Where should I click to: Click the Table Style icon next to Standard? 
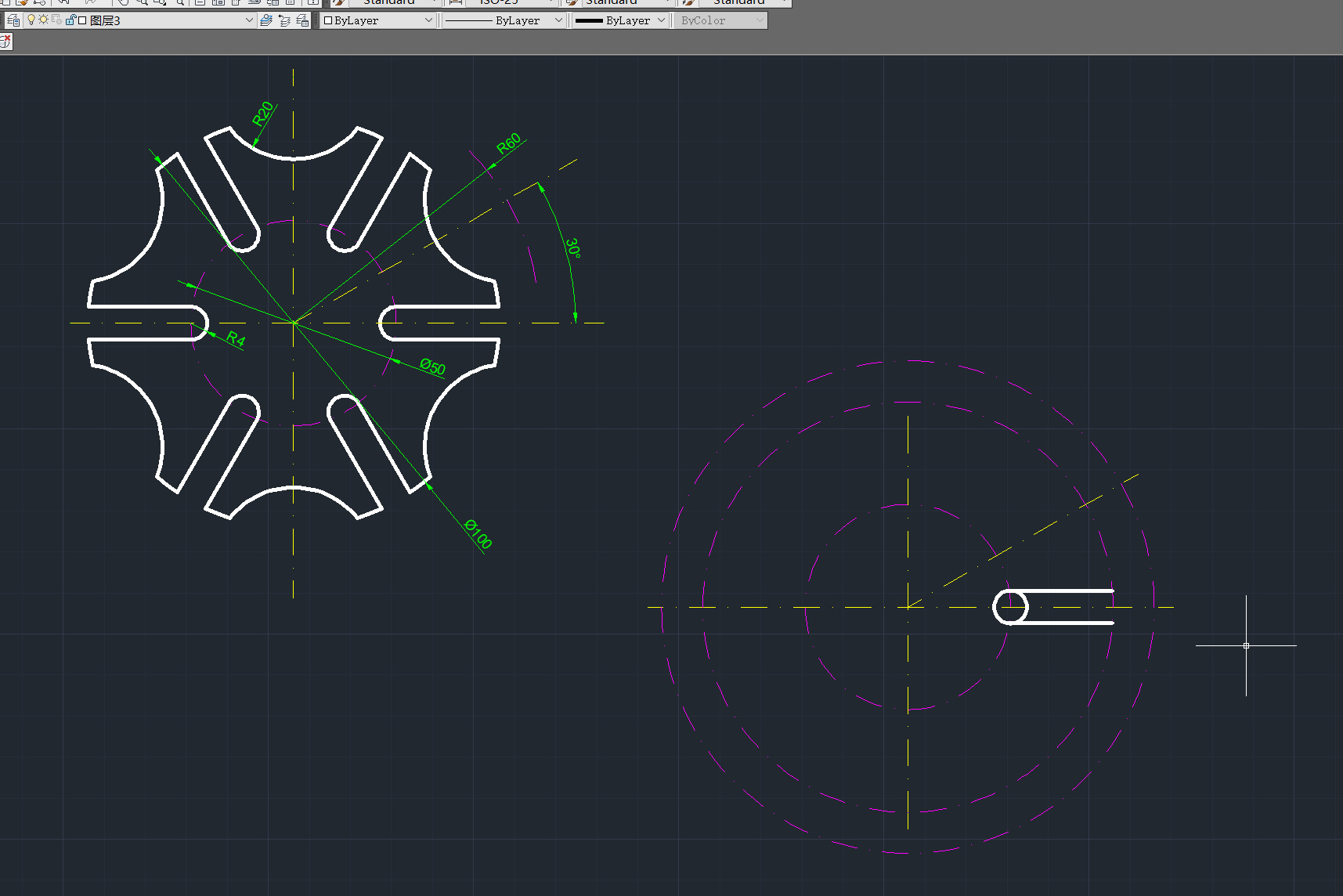pyautogui.click(x=573, y=3)
